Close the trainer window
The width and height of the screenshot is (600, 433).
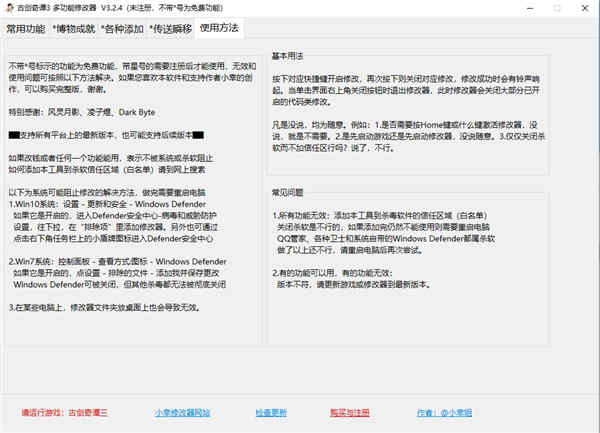click(x=585, y=8)
